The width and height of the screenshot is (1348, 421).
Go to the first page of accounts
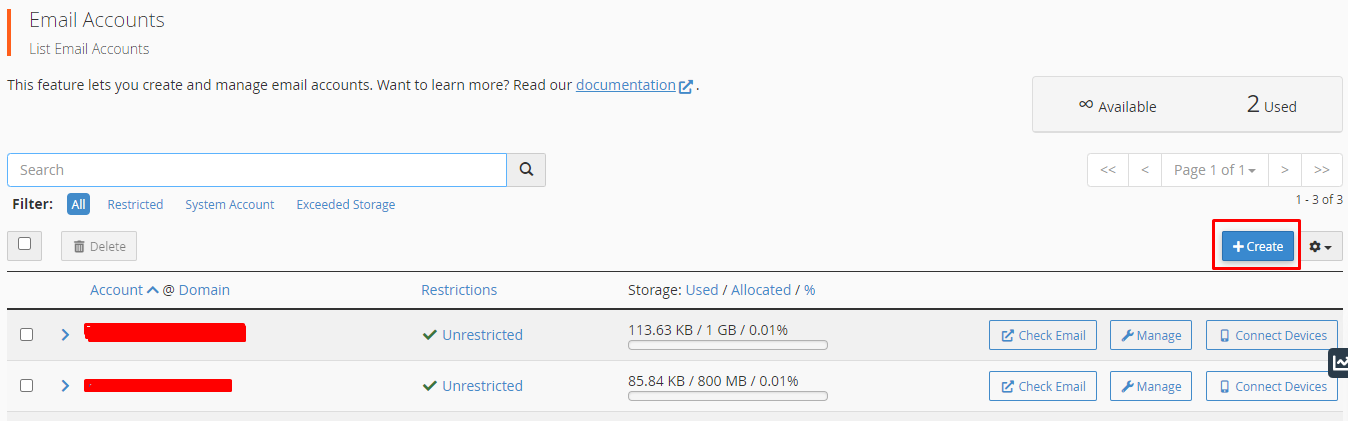pyautogui.click(x=1108, y=170)
